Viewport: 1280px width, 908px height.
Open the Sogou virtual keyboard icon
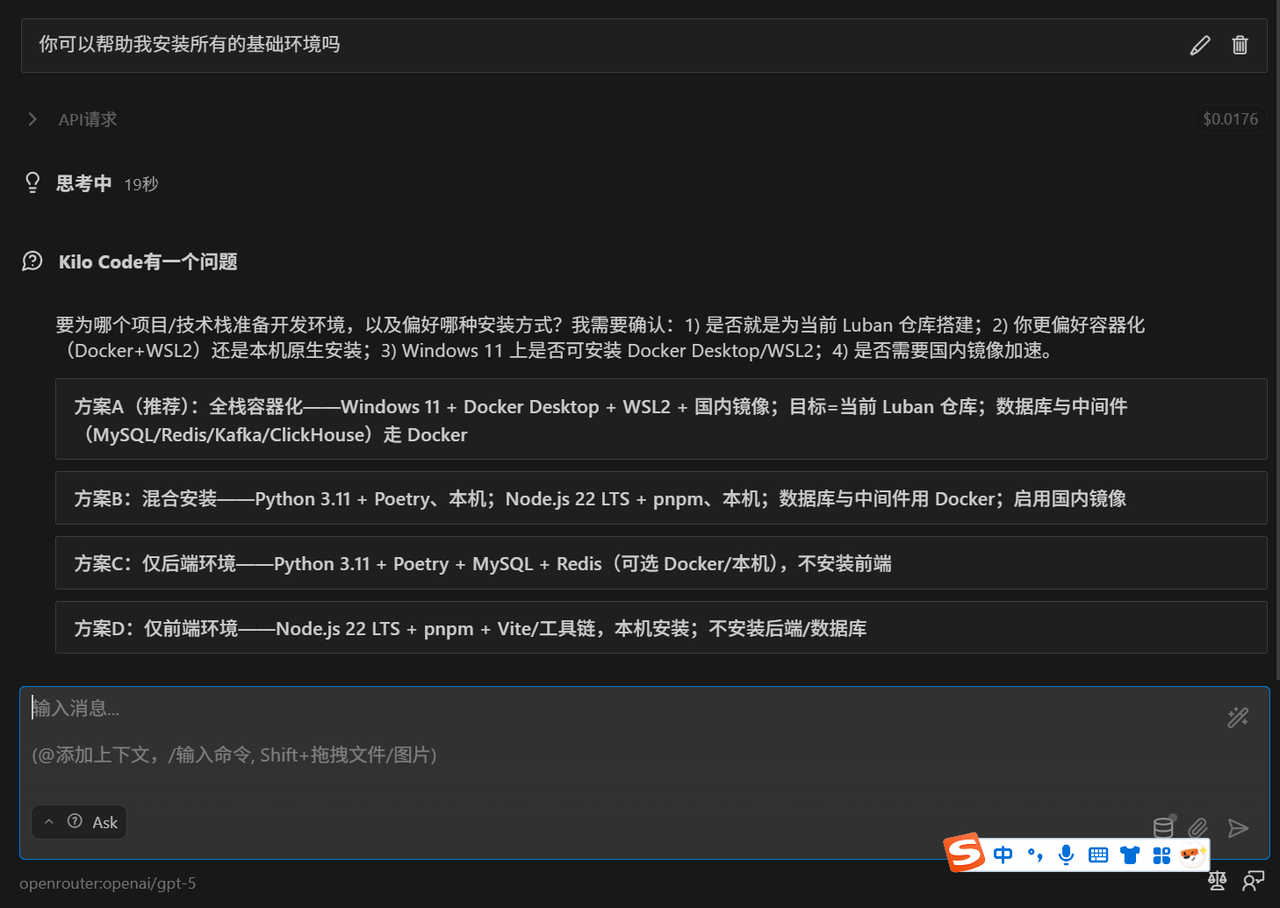[1097, 855]
